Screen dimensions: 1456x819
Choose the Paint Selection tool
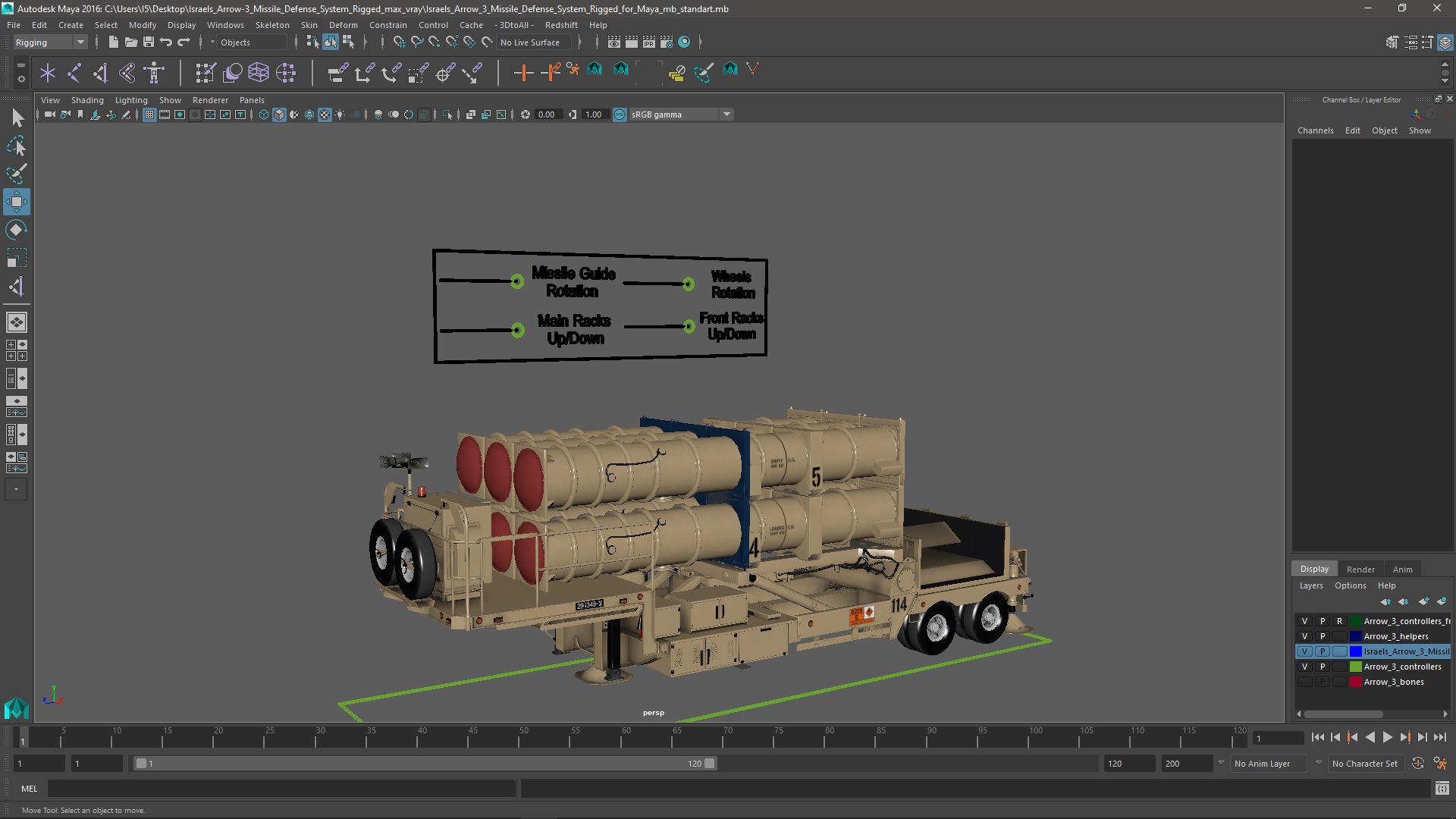[17, 174]
